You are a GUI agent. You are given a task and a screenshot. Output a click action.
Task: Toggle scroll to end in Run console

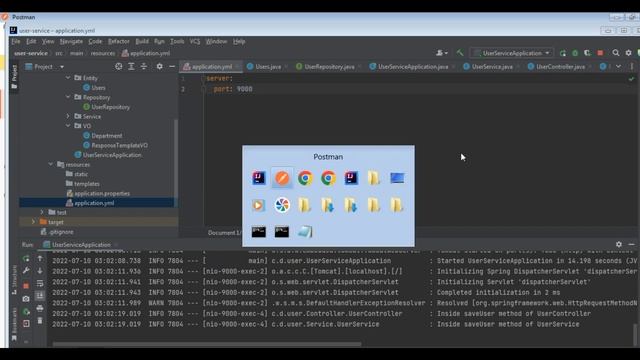coord(40,296)
